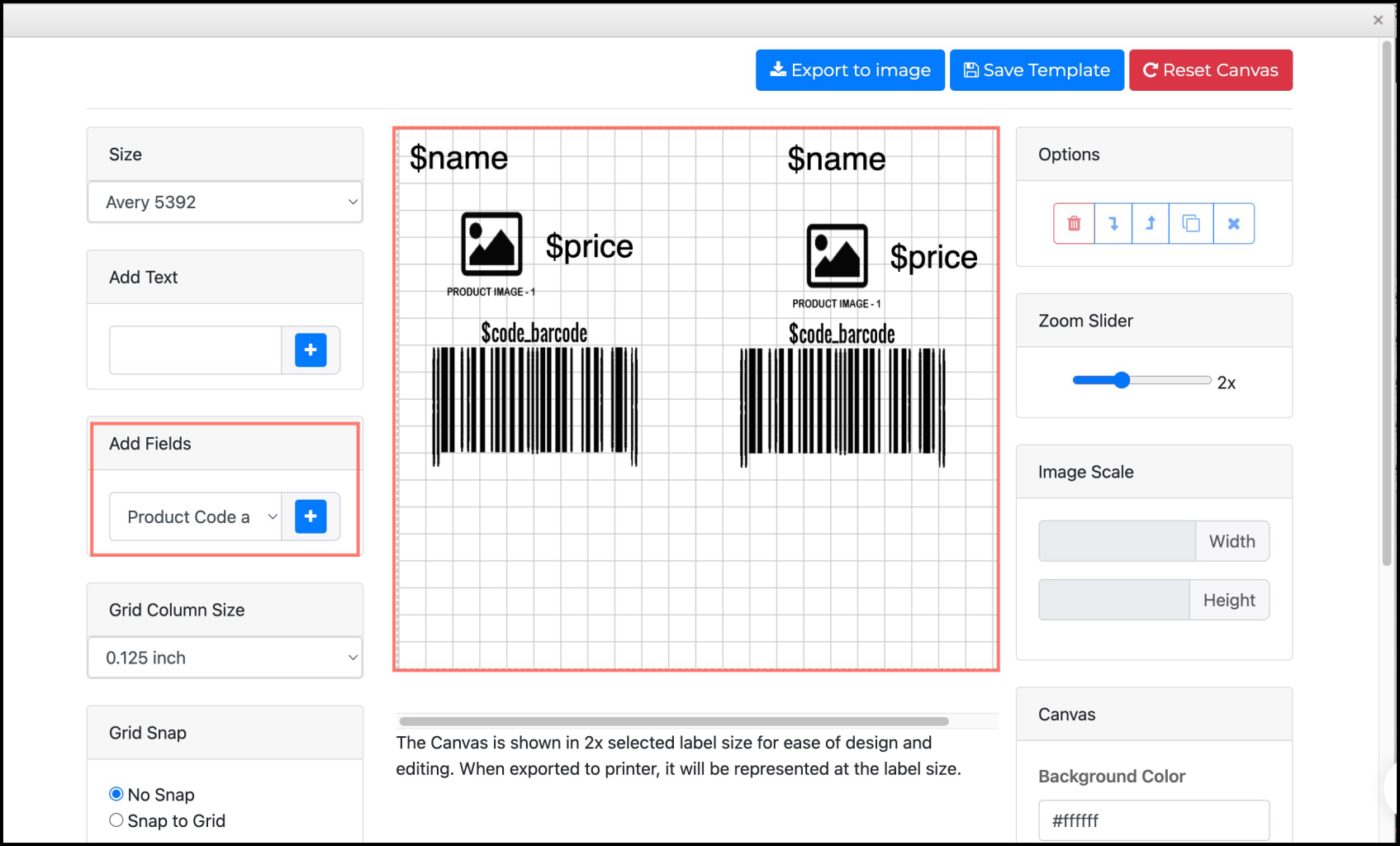Viewport: 1400px width, 846px height.
Task: Reset Canvas with the red button
Action: (1211, 70)
